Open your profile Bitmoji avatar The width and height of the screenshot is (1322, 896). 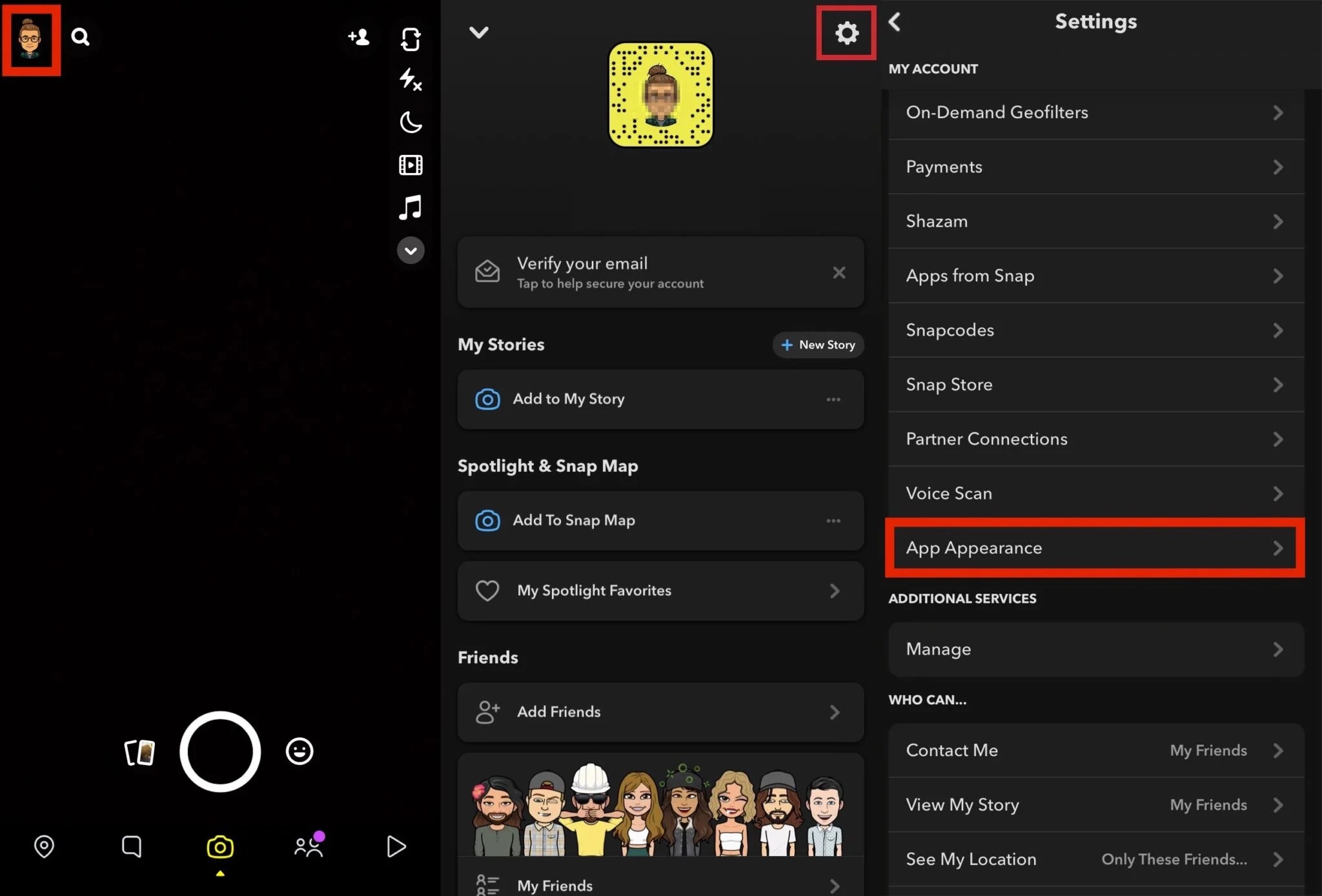(x=30, y=39)
